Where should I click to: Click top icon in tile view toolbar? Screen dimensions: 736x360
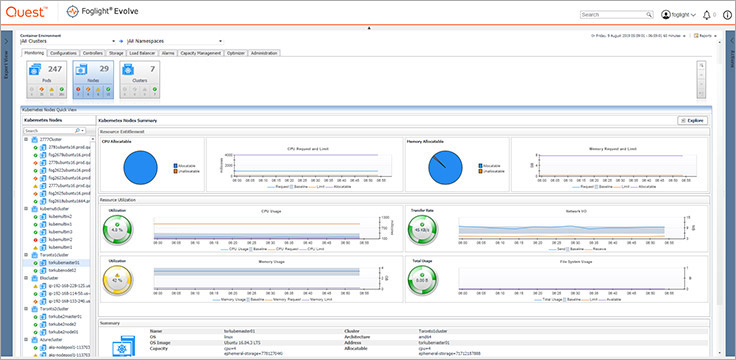click(701, 66)
